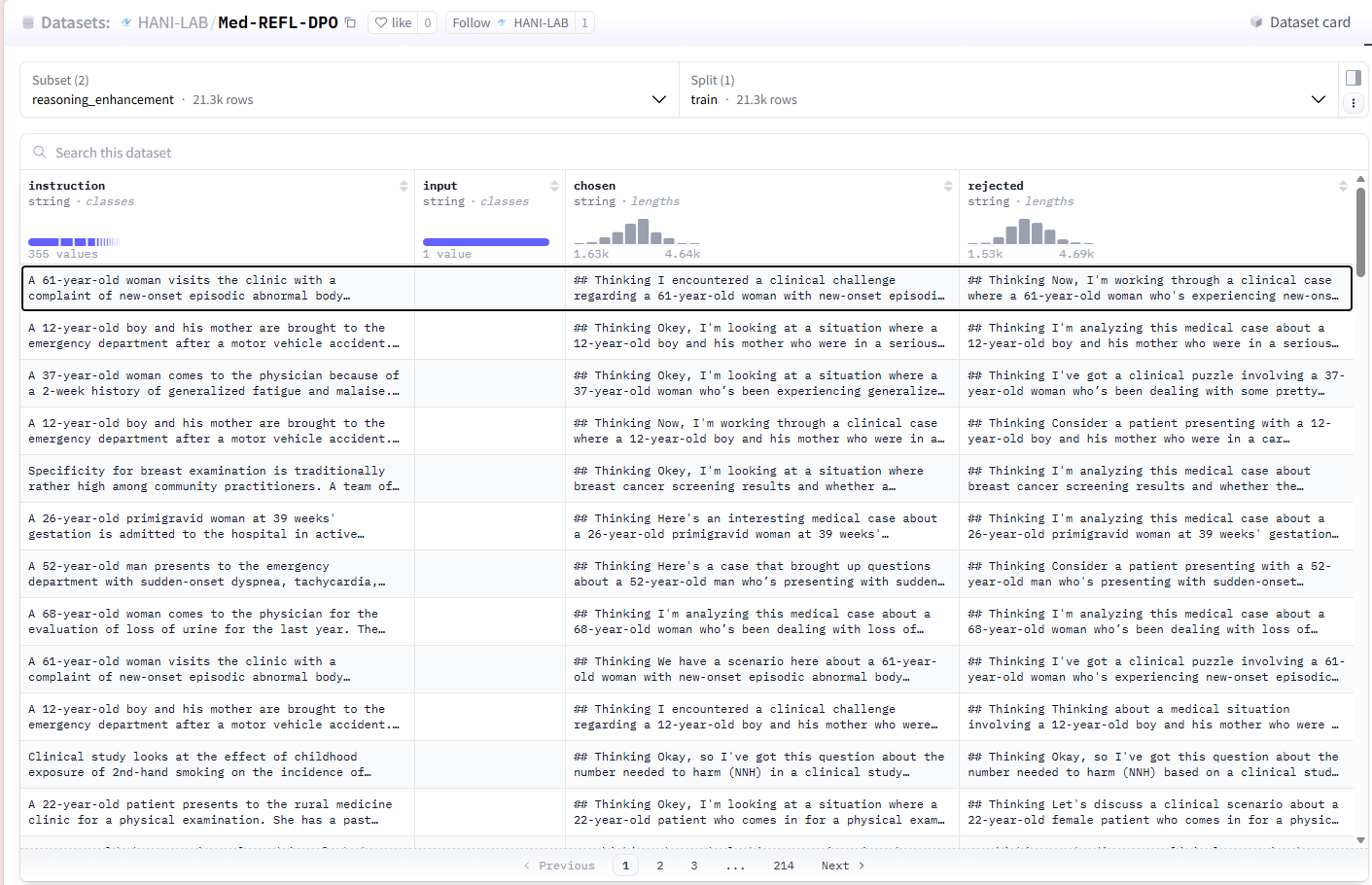This screenshot has height=885, width=1372.
Task: Click the Datasets stack icon in the breadcrumb
Action: pyautogui.click(x=28, y=21)
